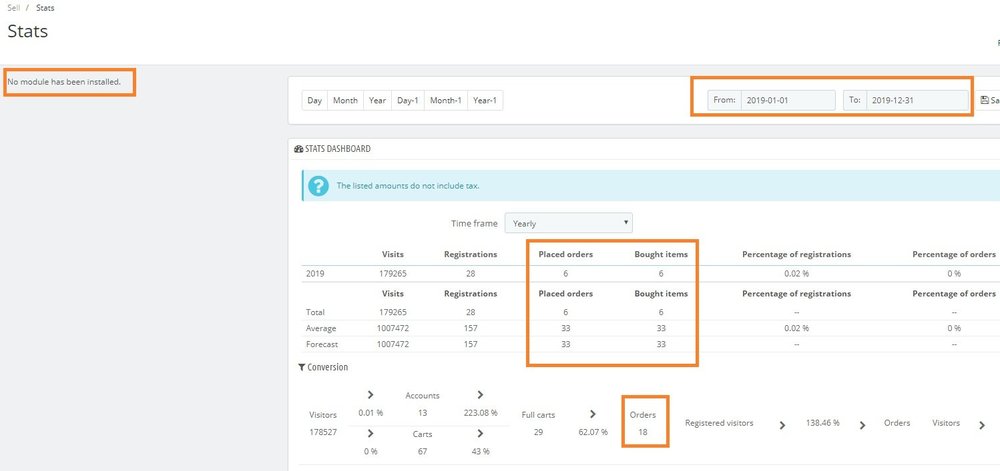Click the Time frame label
Viewport: 1000px width, 471px height.
coord(474,224)
